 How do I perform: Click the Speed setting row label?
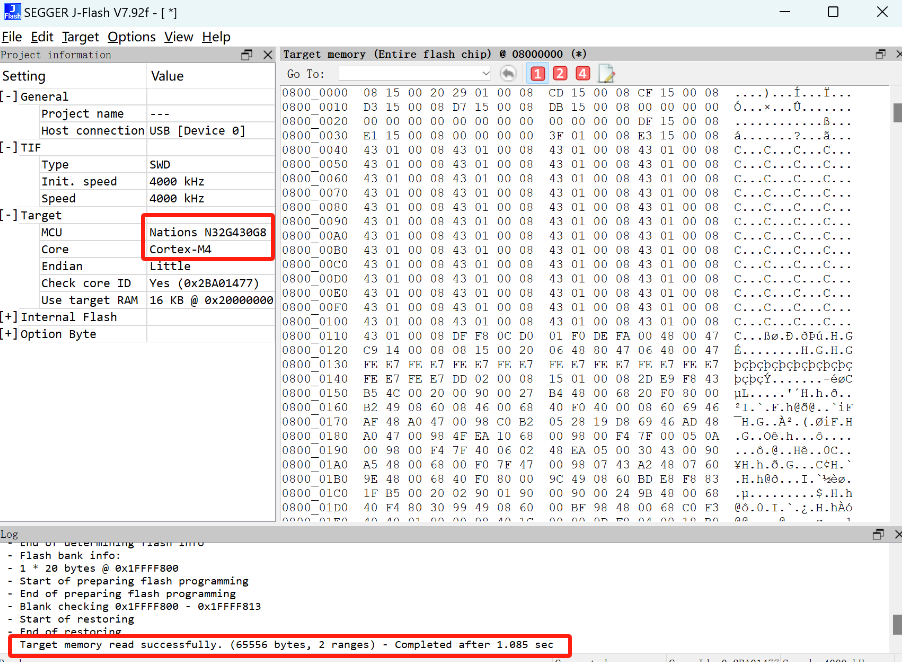point(58,198)
